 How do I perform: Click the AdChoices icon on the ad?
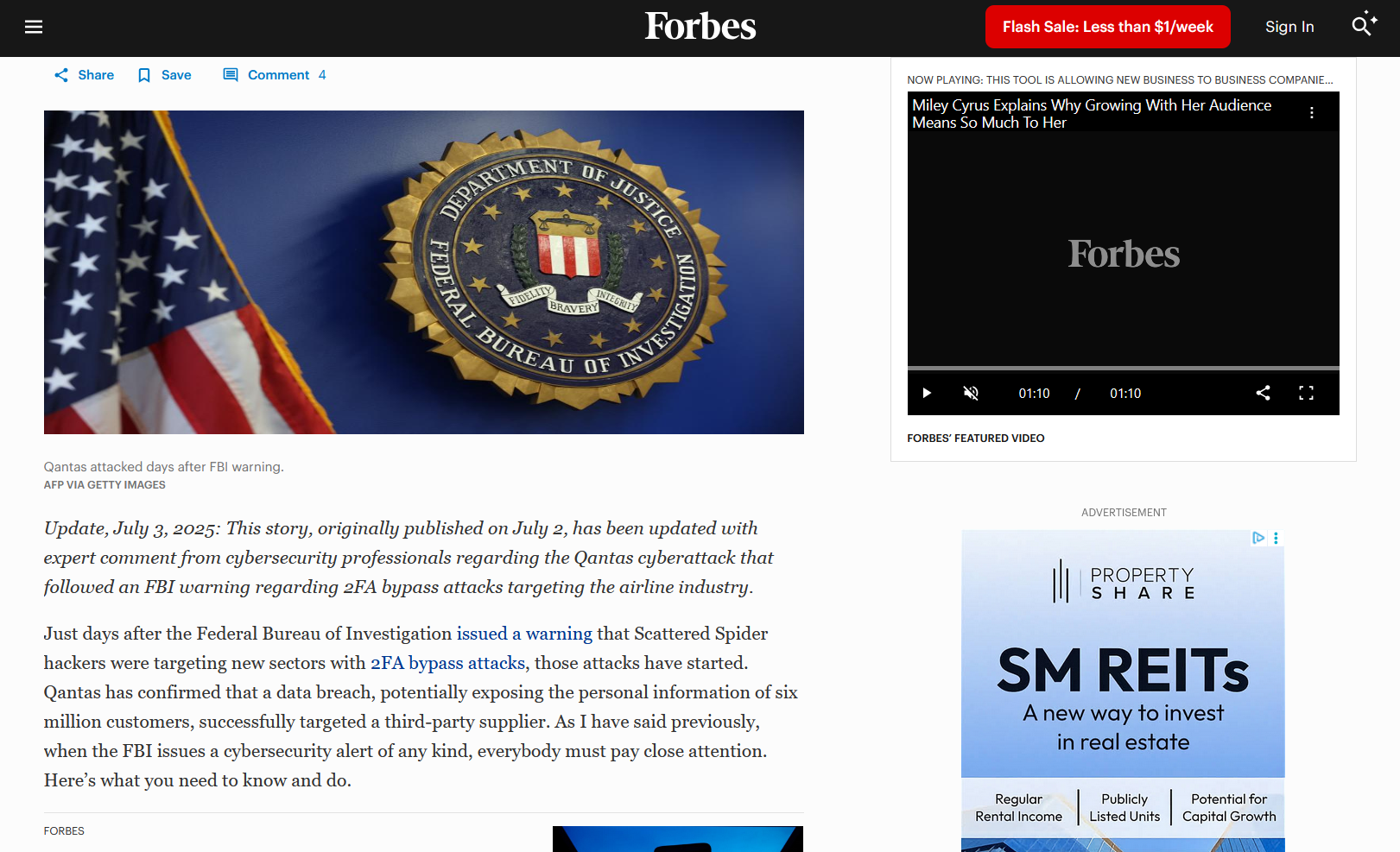click(x=1258, y=538)
